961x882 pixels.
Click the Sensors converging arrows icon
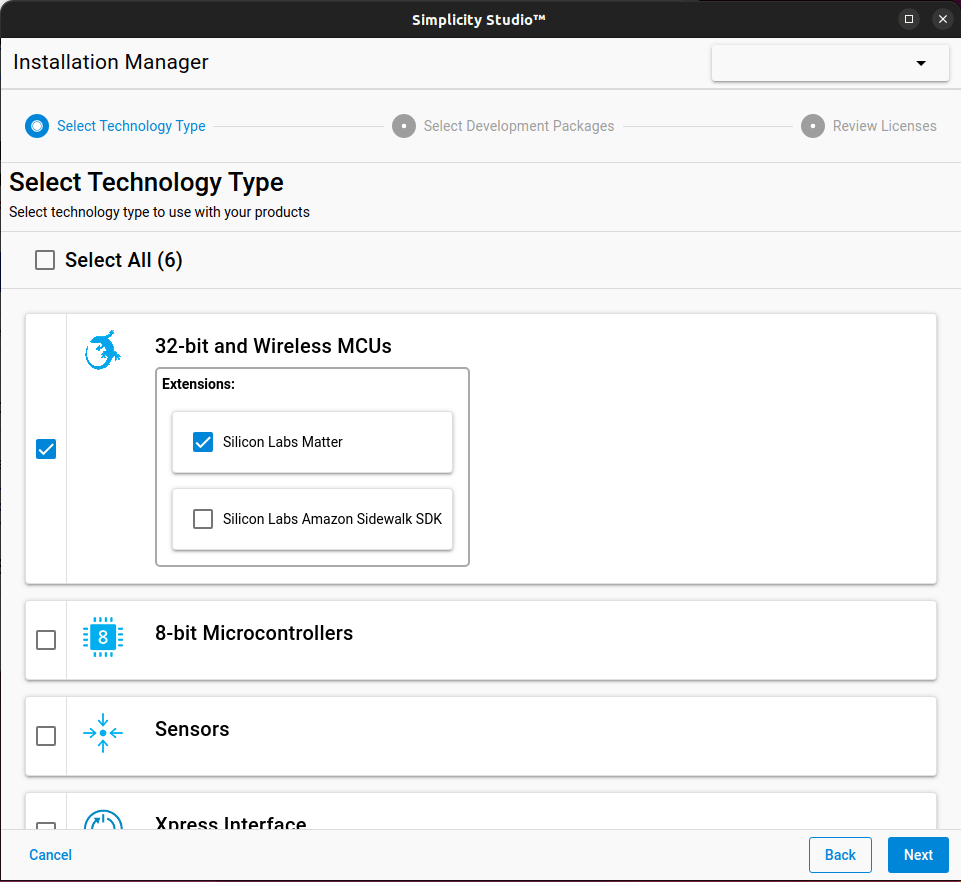pyautogui.click(x=103, y=733)
